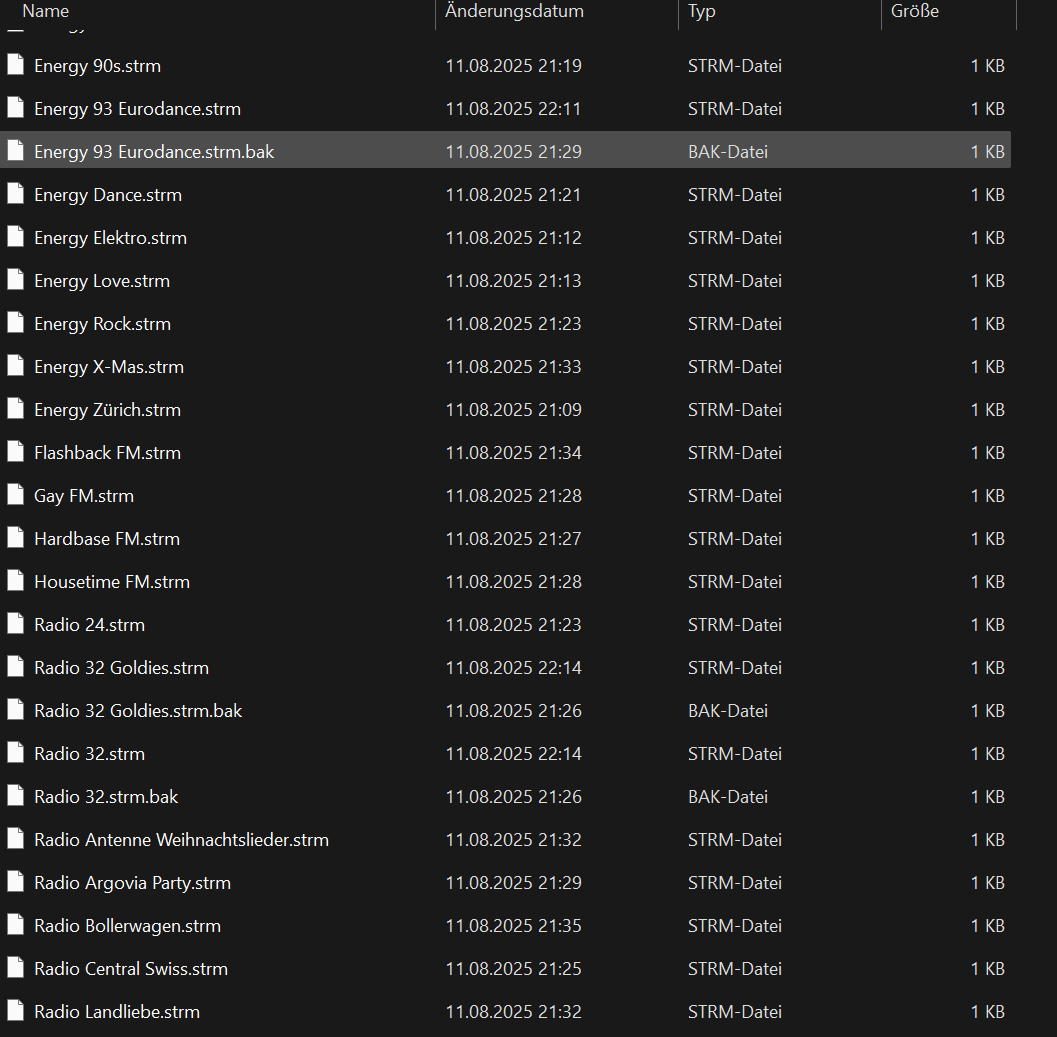
Task: Click file icon of Energy Elektro.strm
Action: click(16, 236)
